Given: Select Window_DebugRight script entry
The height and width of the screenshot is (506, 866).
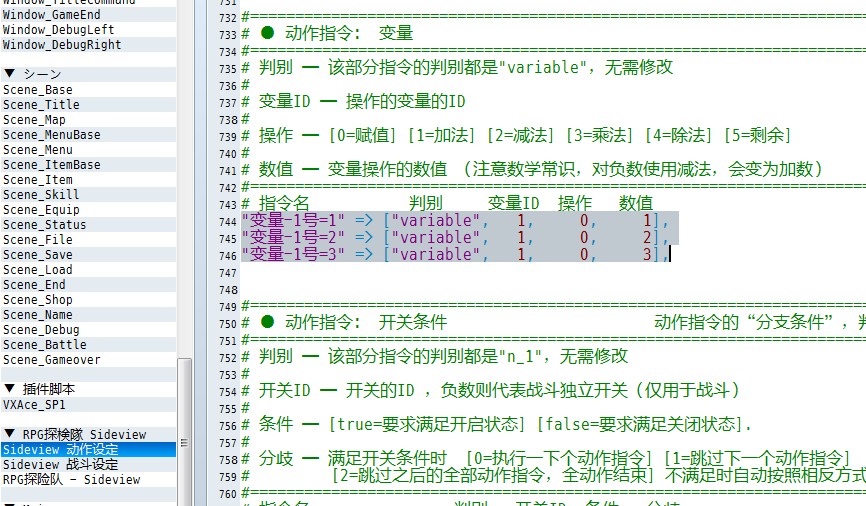Looking at the screenshot, I should coord(88,45).
